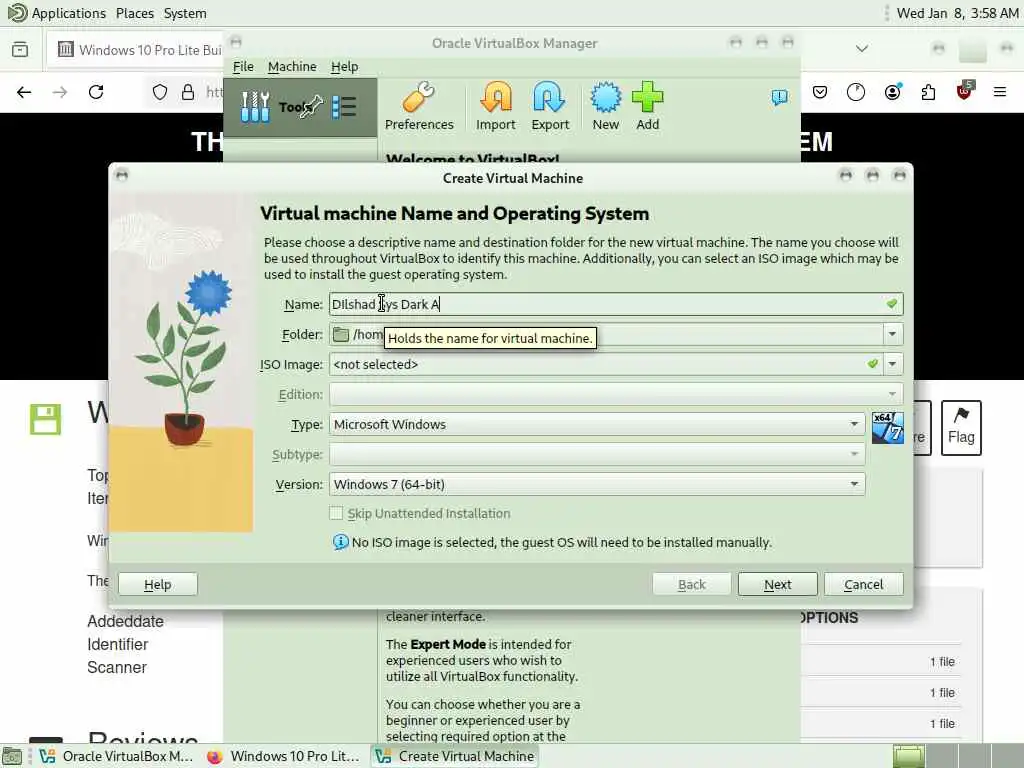Open the Places menu in top panel
Image resolution: width=1024 pixels, height=768 pixels.
point(135,13)
